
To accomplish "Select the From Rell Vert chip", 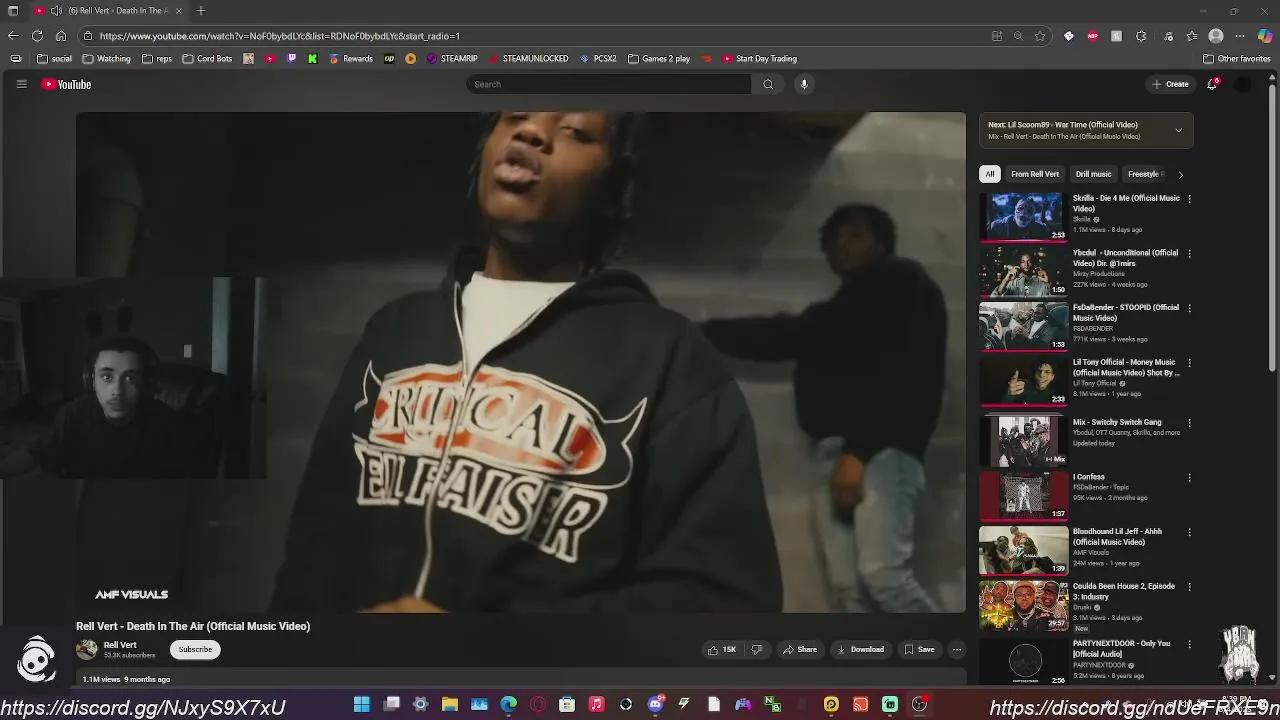I will pos(1035,174).
